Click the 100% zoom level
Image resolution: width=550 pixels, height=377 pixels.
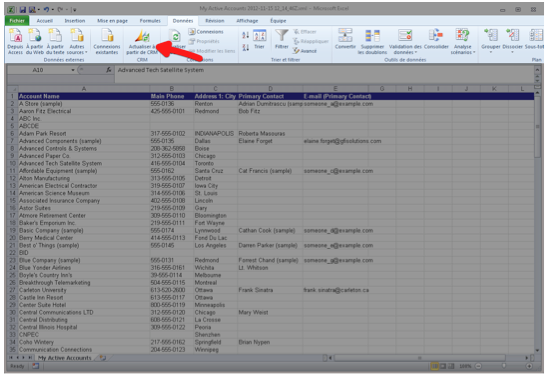[x=465, y=366]
